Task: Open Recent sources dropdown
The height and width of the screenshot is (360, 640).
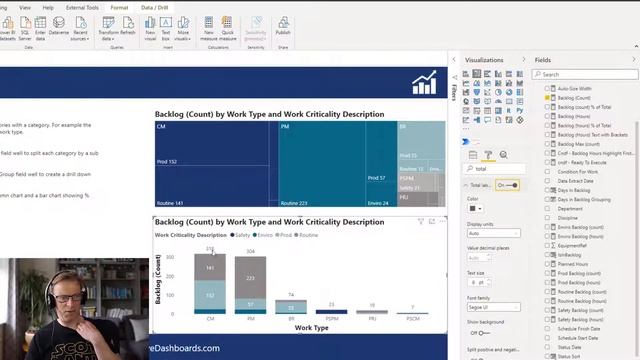Action: pyautogui.click(x=80, y=29)
